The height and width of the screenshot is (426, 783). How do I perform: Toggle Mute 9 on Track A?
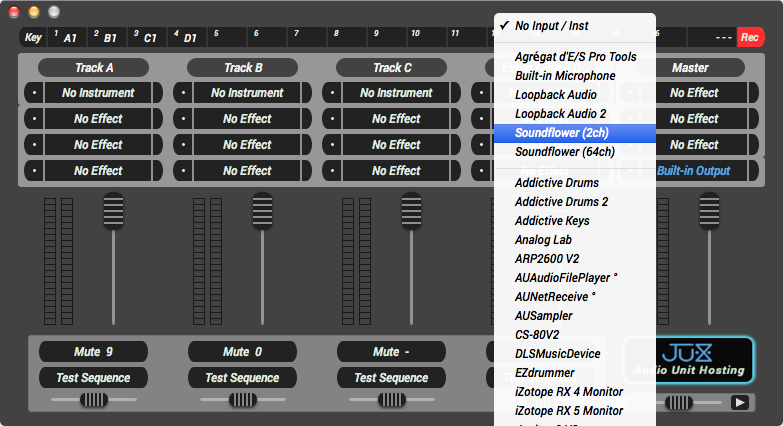pyautogui.click(x=93, y=352)
